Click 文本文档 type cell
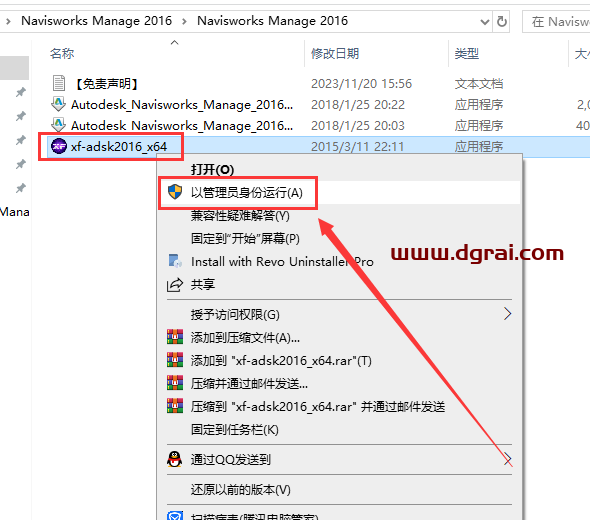590x520 pixels. 479,84
